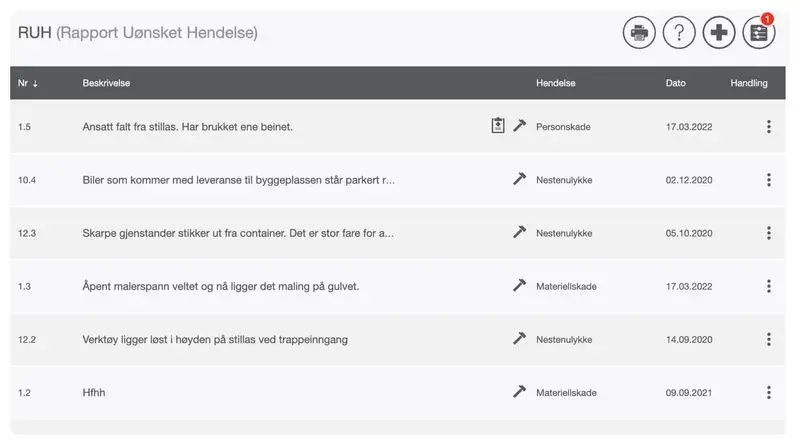800x445 pixels.
Task: Click hammer icon on row 10.4
Action: [519, 179]
